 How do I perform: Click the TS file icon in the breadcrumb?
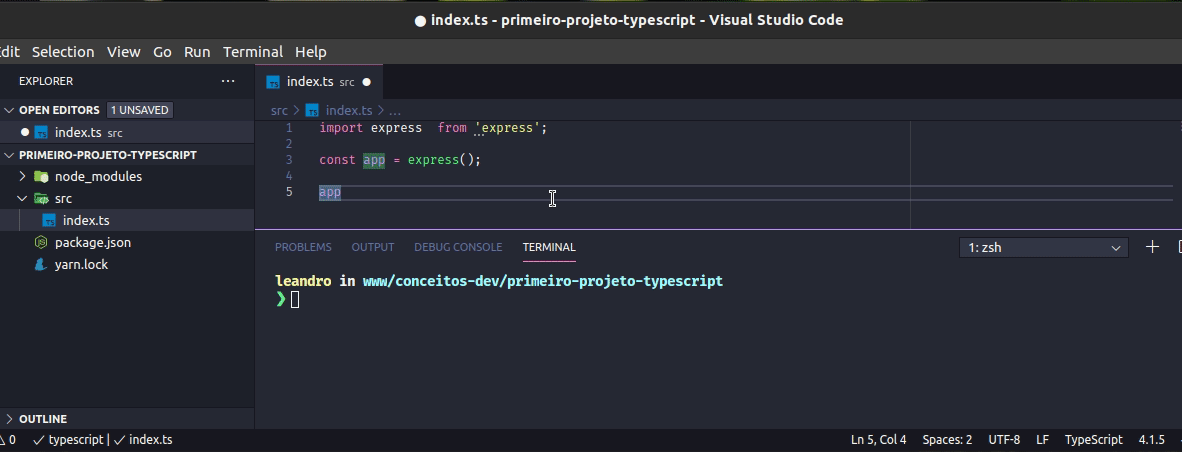pyautogui.click(x=313, y=110)
